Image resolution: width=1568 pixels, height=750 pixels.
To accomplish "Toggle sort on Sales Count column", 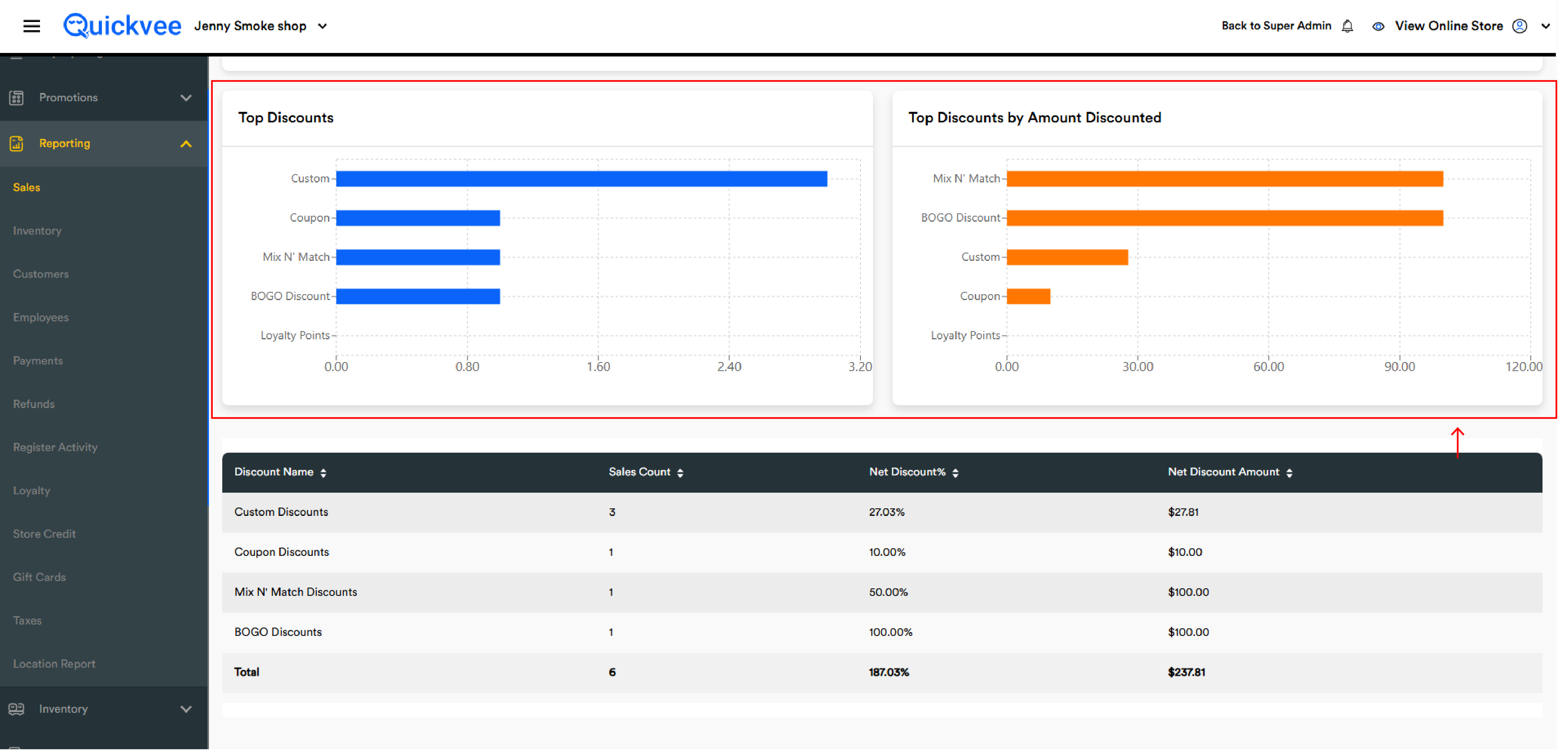I will pyautogui.click(x=680, y=473).
